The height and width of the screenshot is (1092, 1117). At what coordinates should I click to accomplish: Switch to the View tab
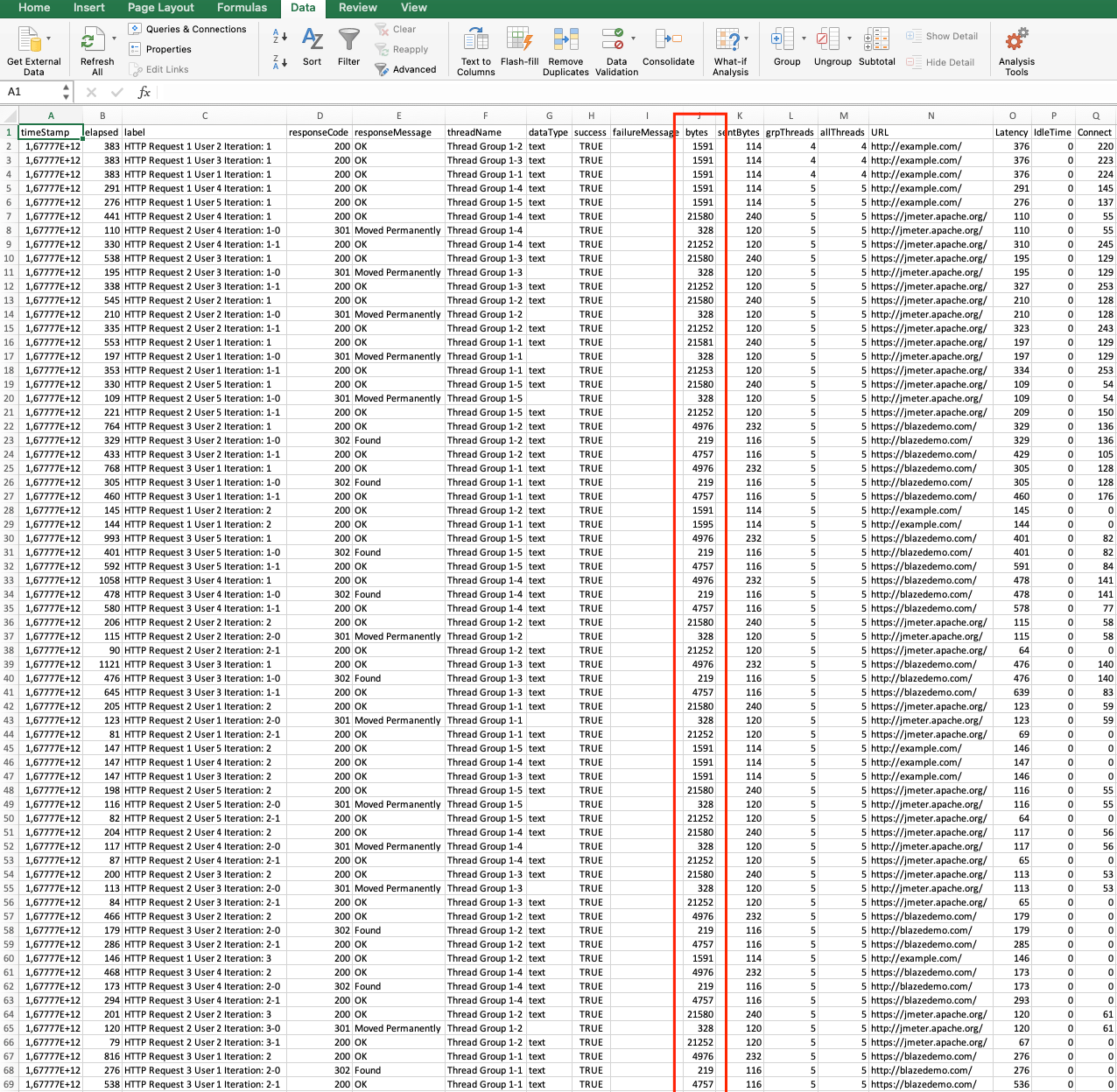414,8
